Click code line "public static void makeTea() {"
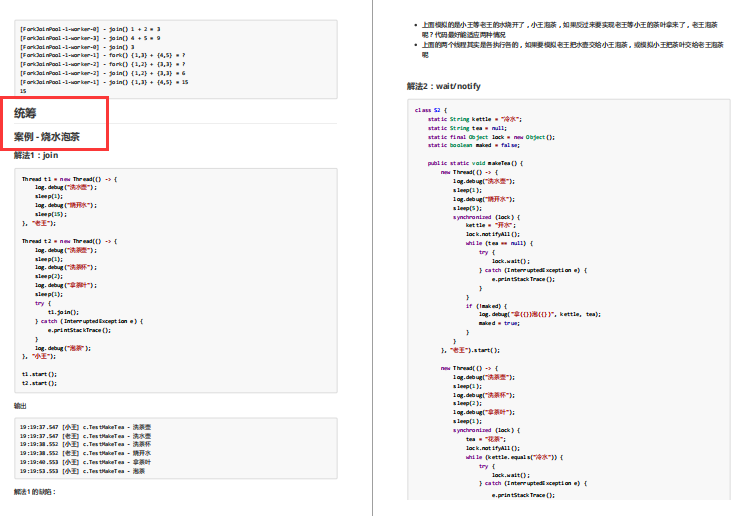The image size is (748, 516). (x=475, y=163)
